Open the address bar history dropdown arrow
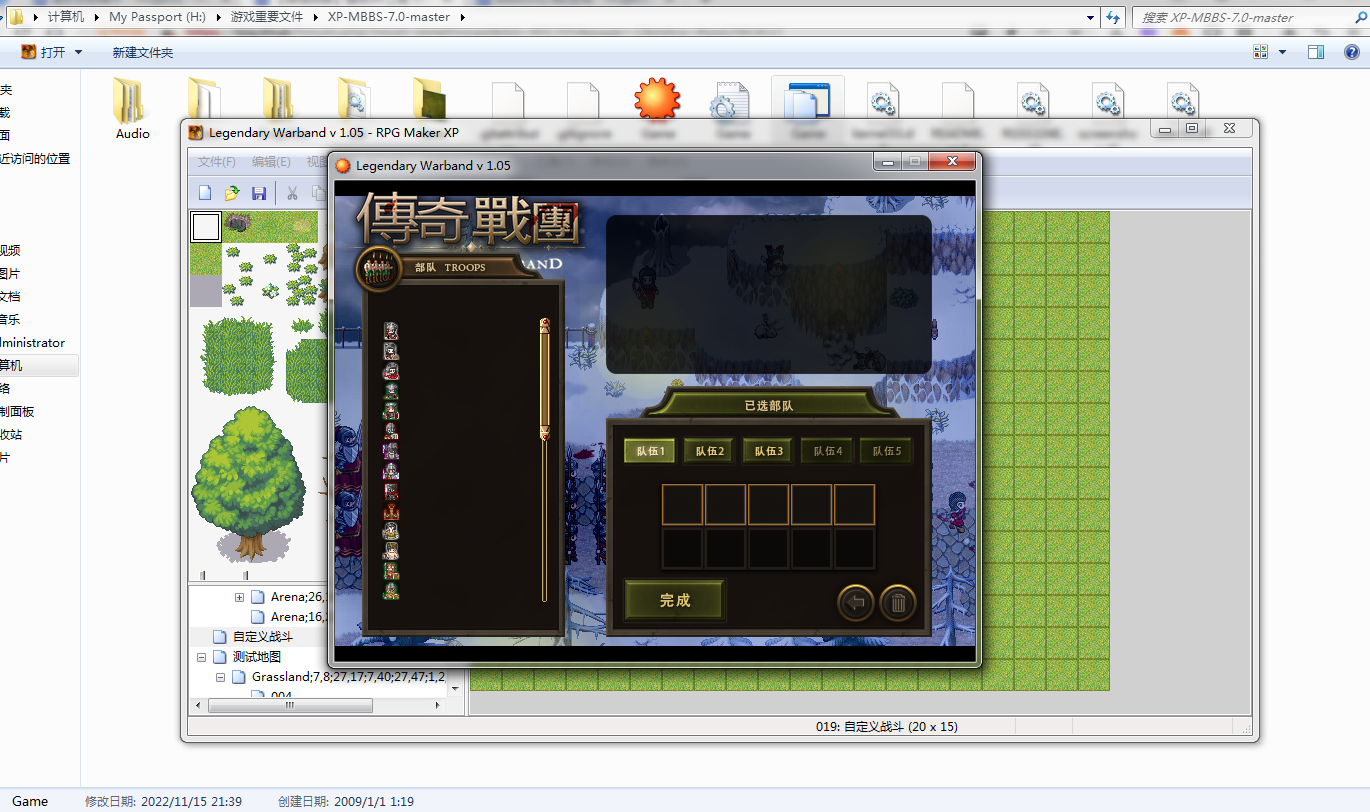Viewport: 1370px width, 812px height. tap(1091, 17)
